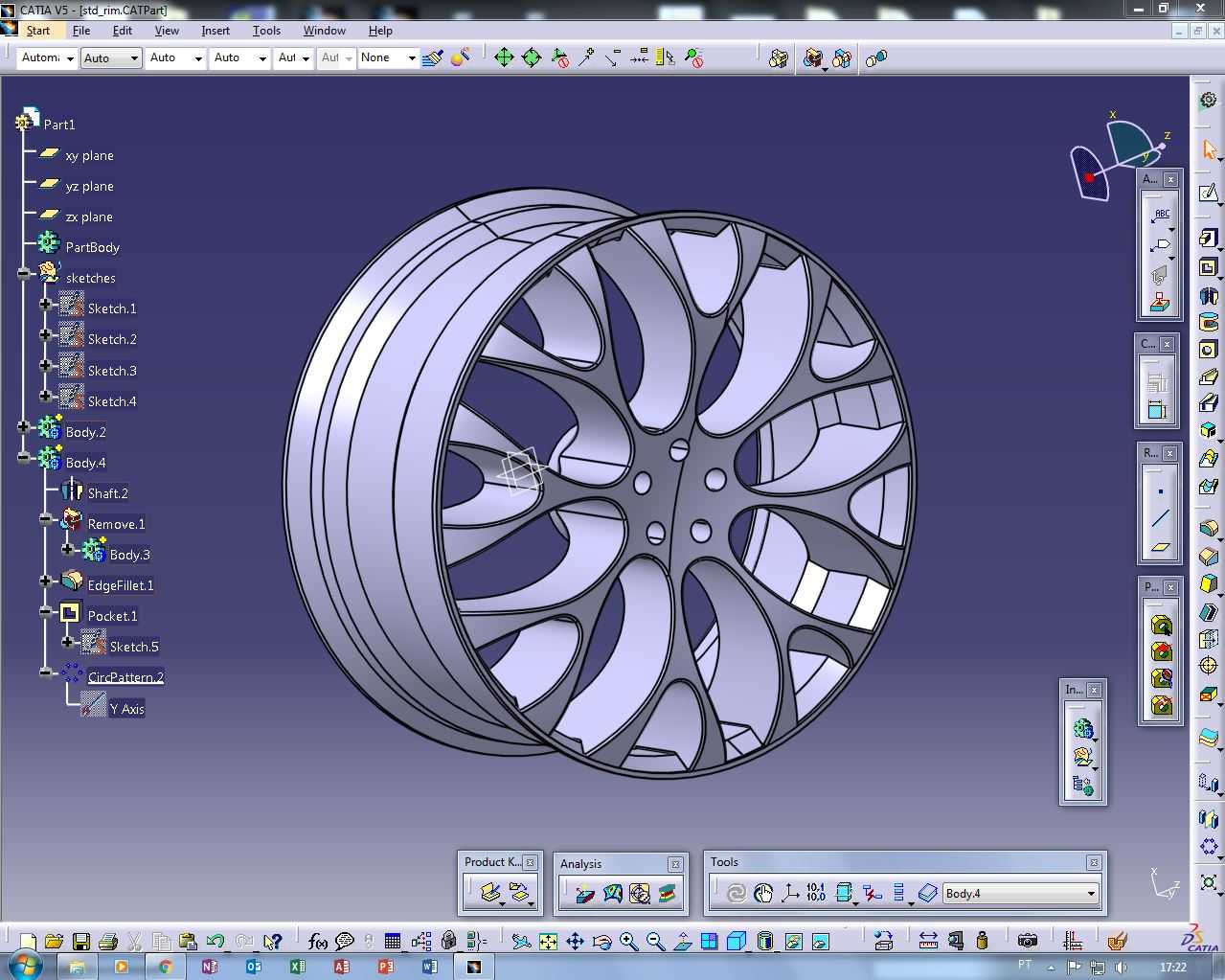
Task: Open the None dropdown in graphic properties
Action: click(x=412, y=58)
